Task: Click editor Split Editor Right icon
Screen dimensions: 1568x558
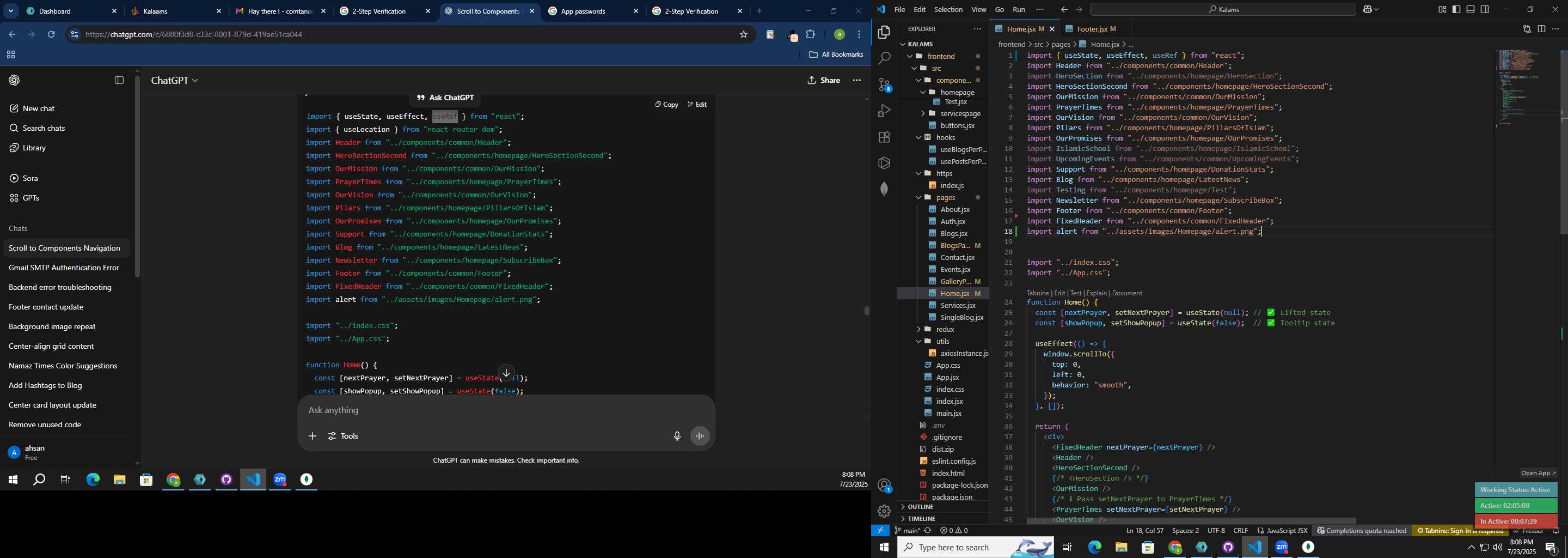Action: pos(1541,29)
